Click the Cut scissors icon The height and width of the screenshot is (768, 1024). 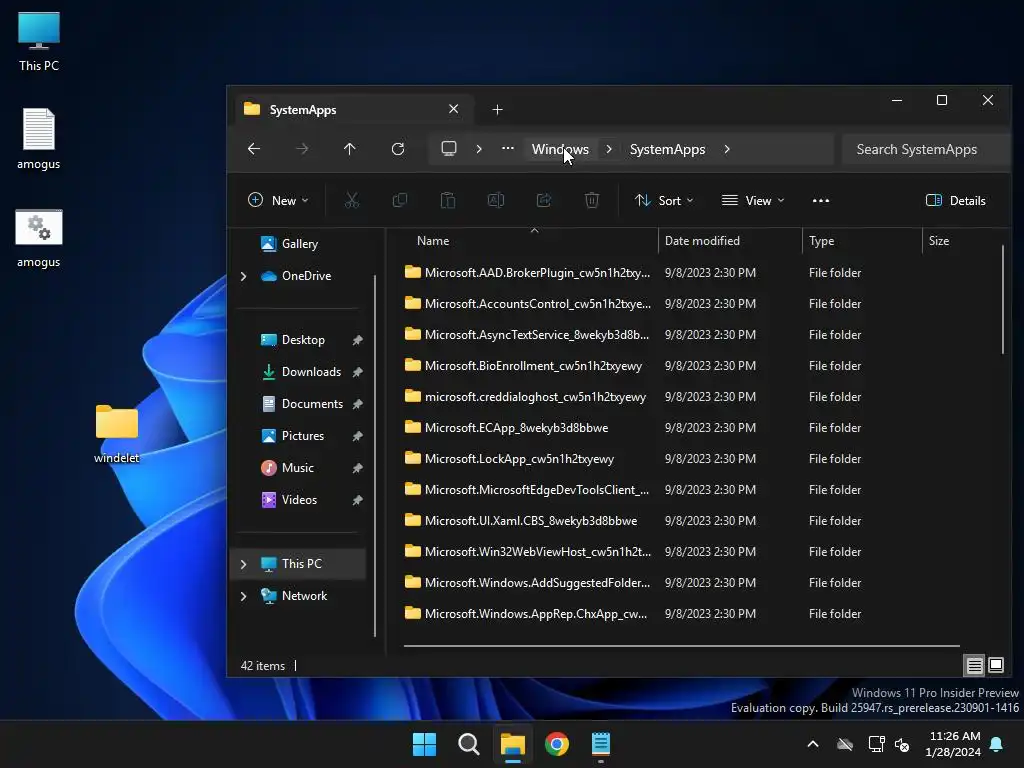coord(352,200)
